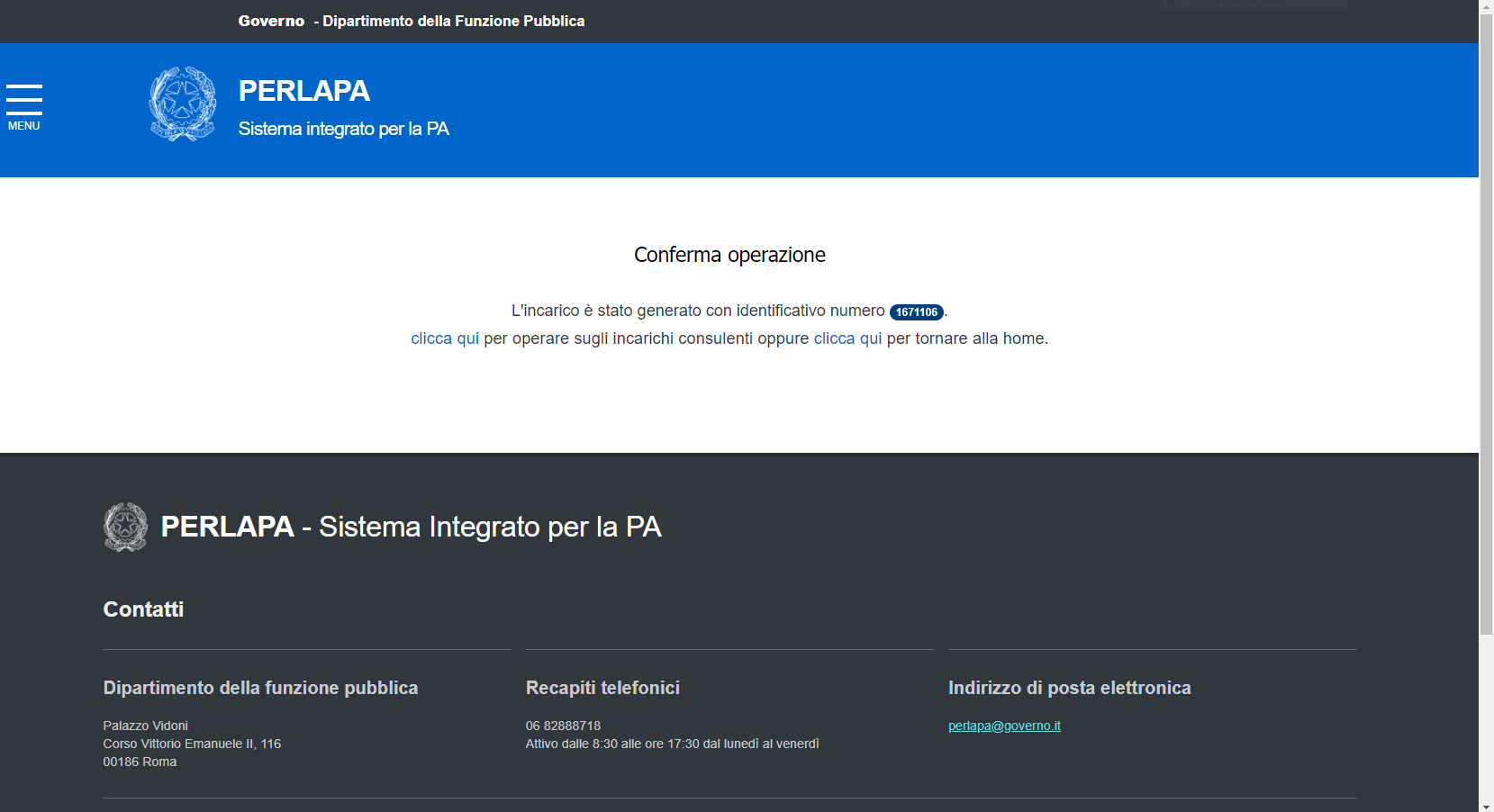Click the 'Palazzo Vidoni' address text

click(145, 726)
